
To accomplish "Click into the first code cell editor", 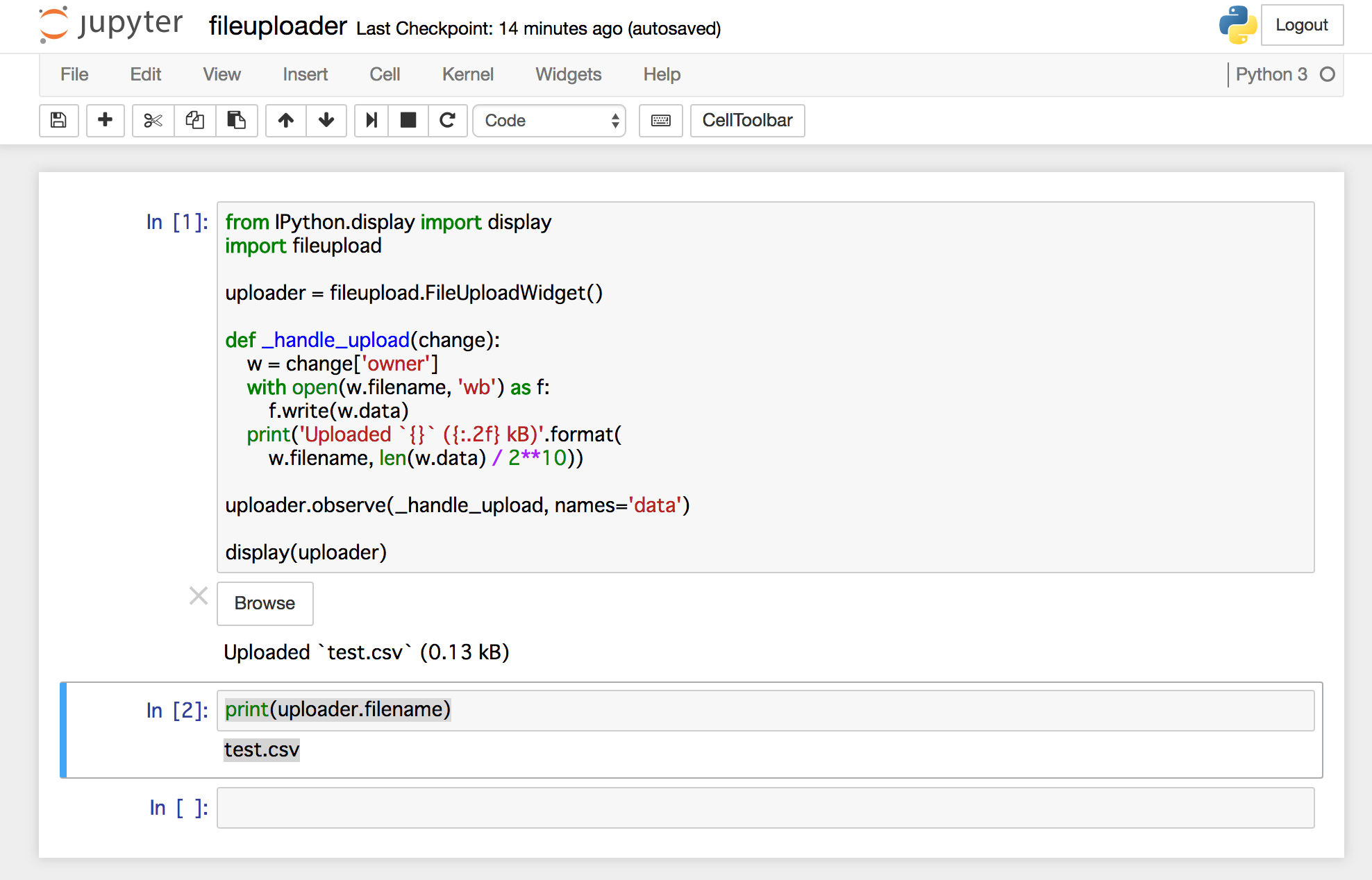I will (766, 387).
